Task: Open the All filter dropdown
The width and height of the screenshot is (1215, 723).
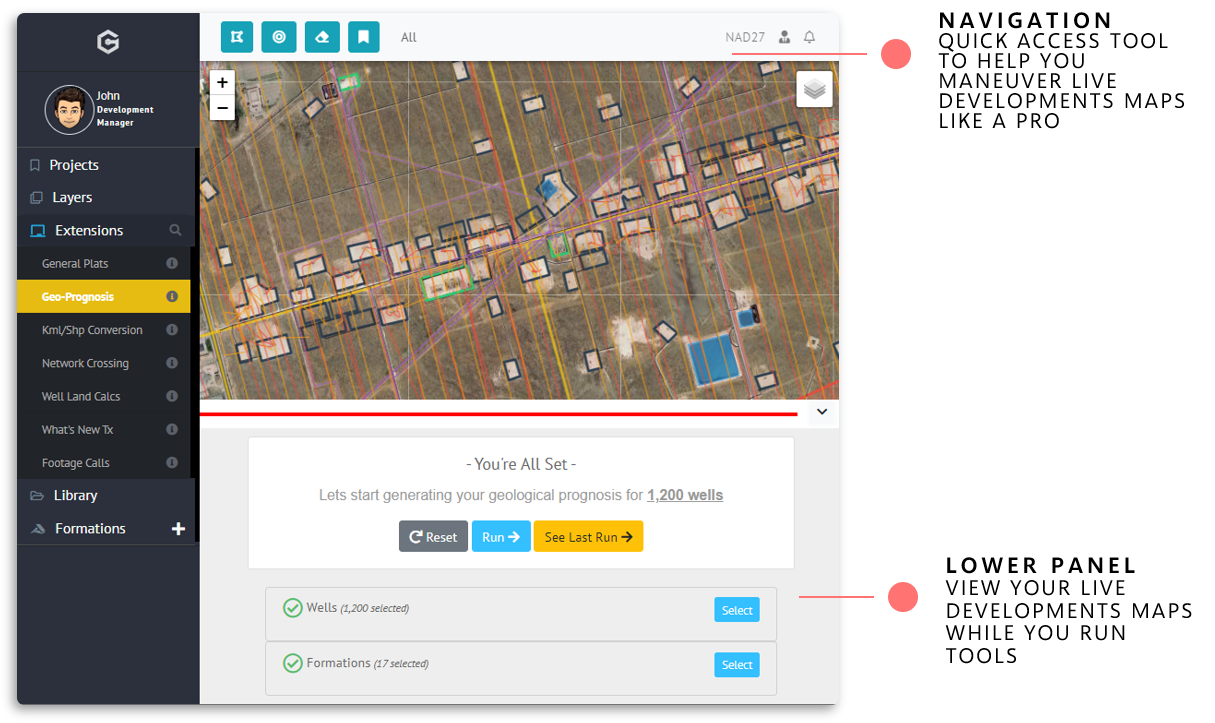Action: [408, 37]
